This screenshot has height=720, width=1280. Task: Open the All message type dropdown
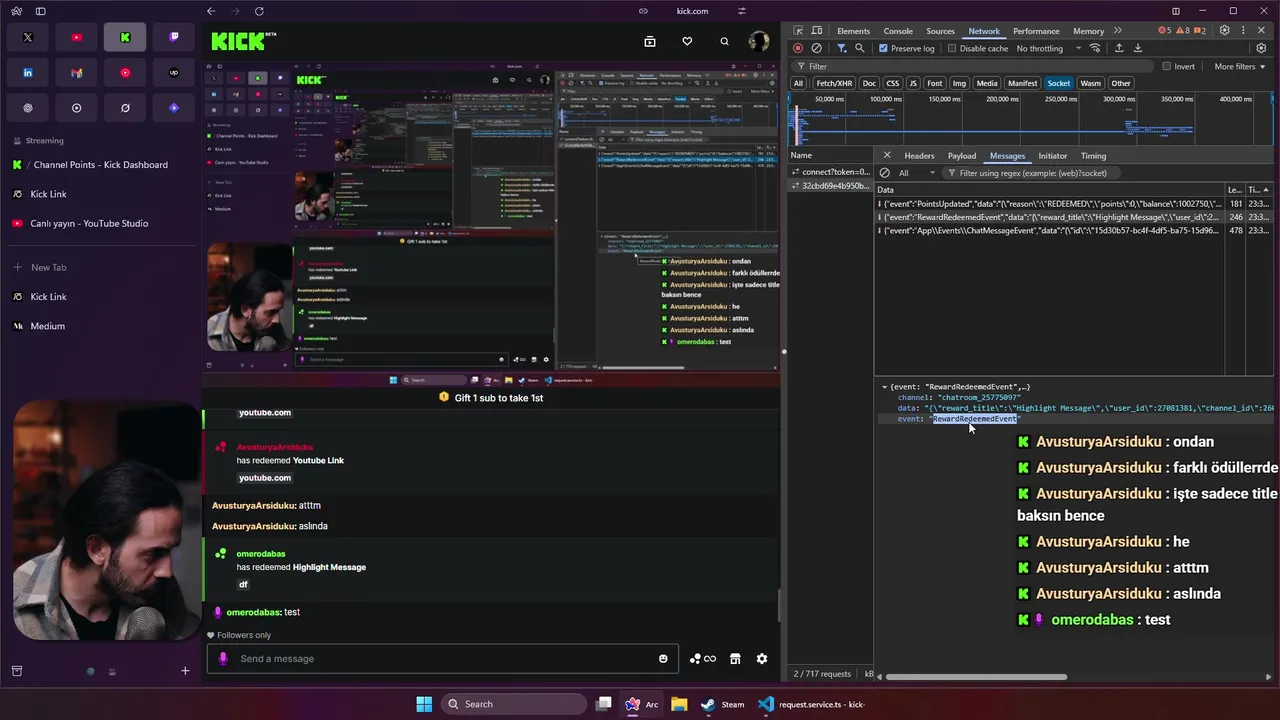(916, 173)
